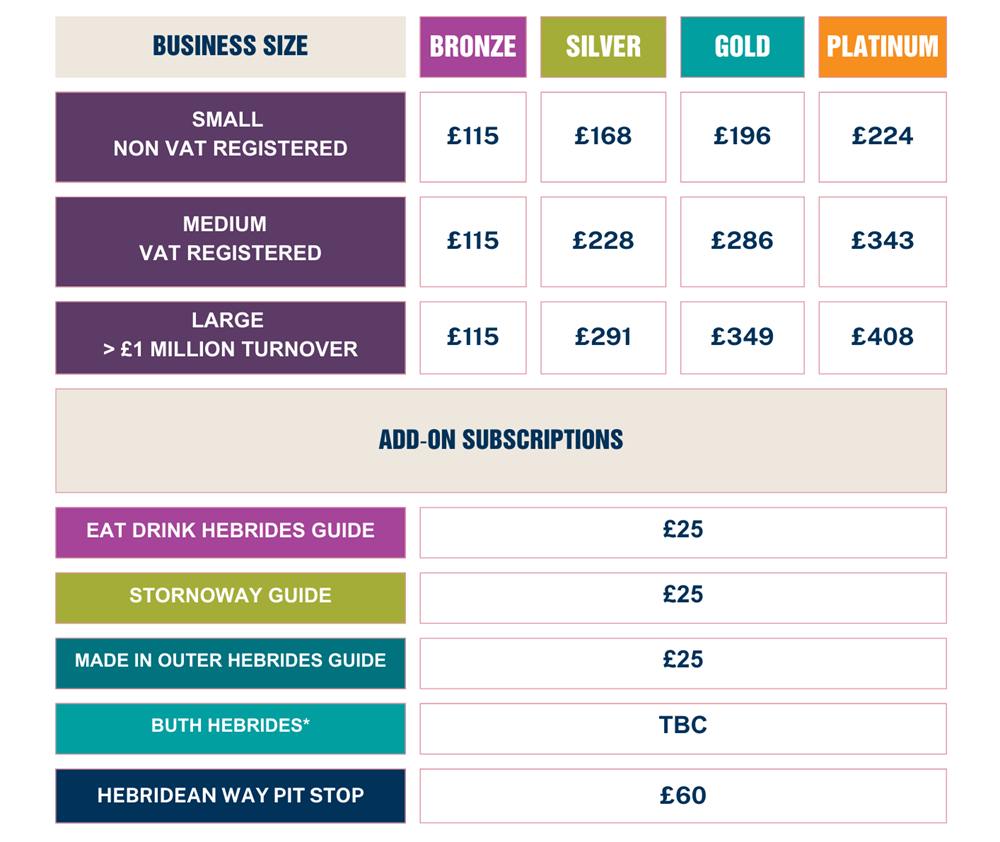
Task: Select the Bronze tier header
Action: pyautogui.click(x=473, y=47)
